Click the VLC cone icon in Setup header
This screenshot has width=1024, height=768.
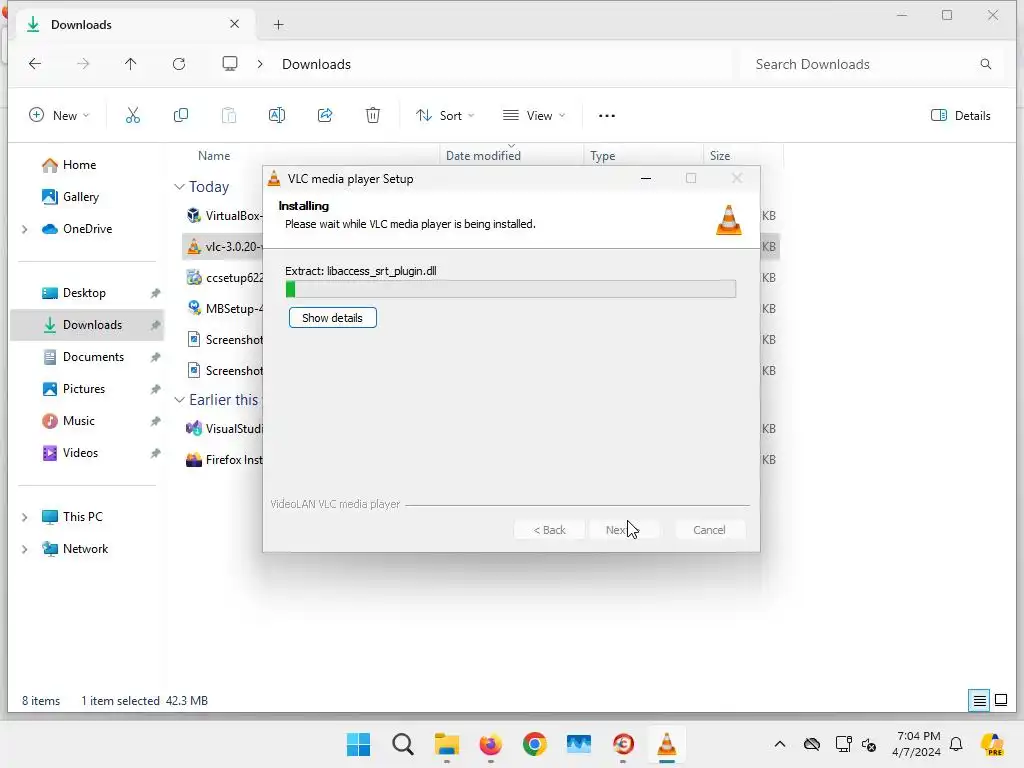pos(729,219)
